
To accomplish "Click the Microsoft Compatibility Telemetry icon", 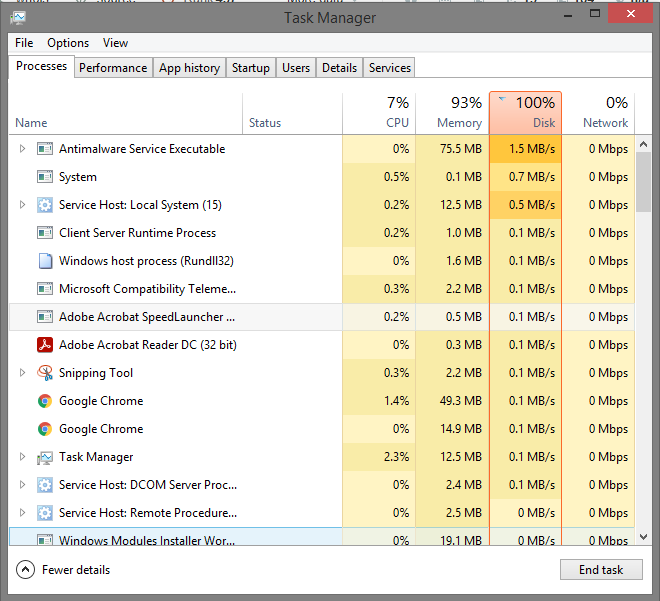I will click(45, 289).
